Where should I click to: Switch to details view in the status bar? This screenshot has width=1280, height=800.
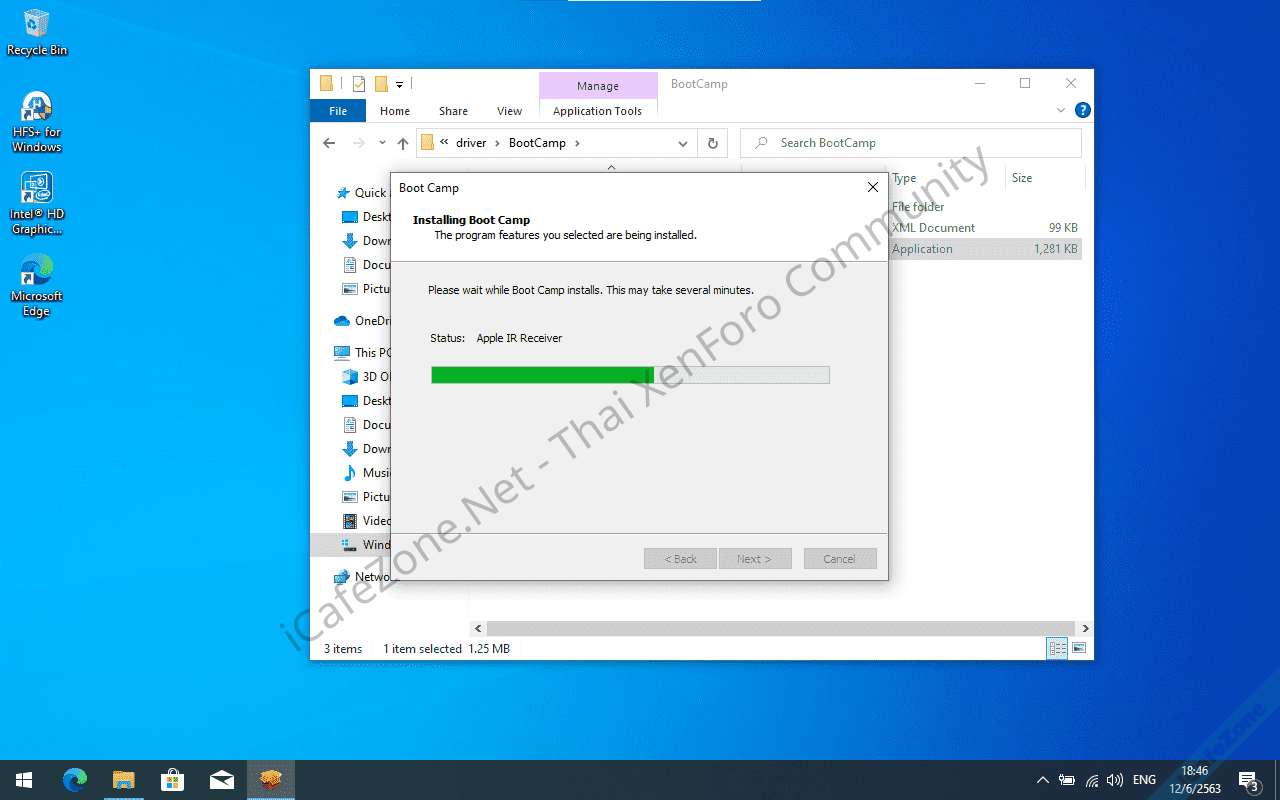pyautogui.click(x=1057, y=649)
